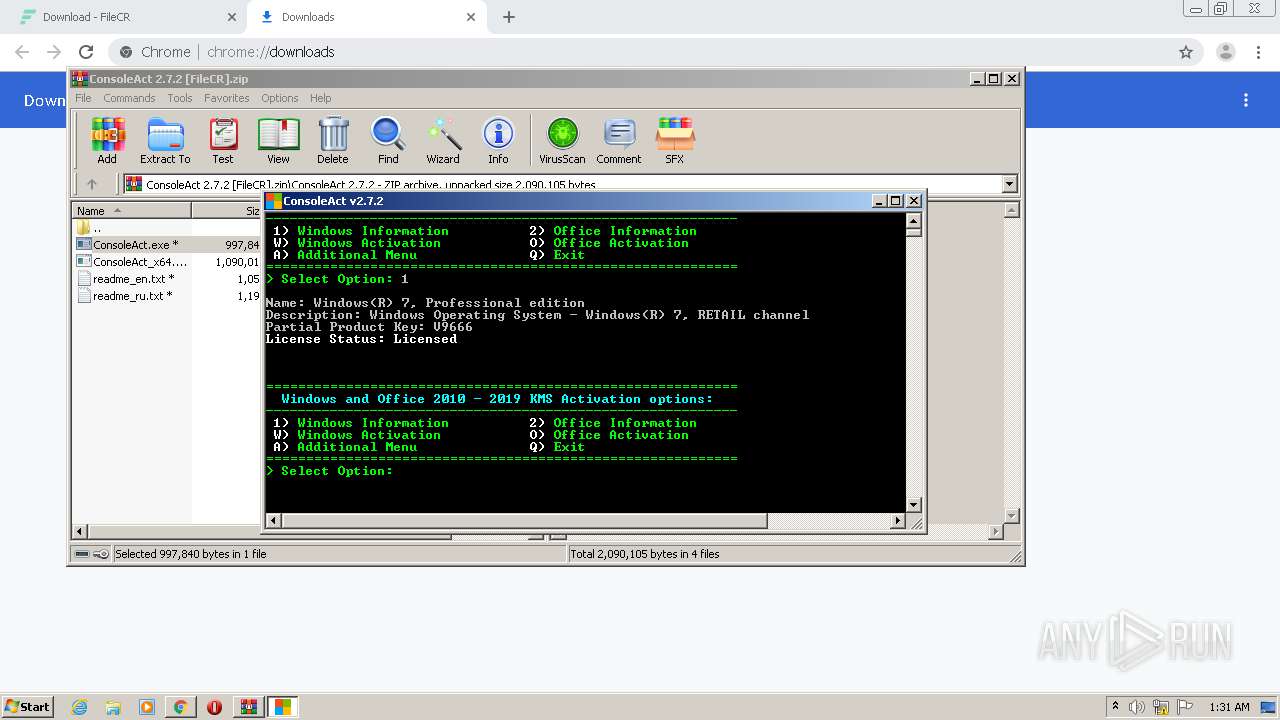Go up one folder level arrow
Image resolution: width=1280 pixels, height=720 pixels.
pos(92,184)
